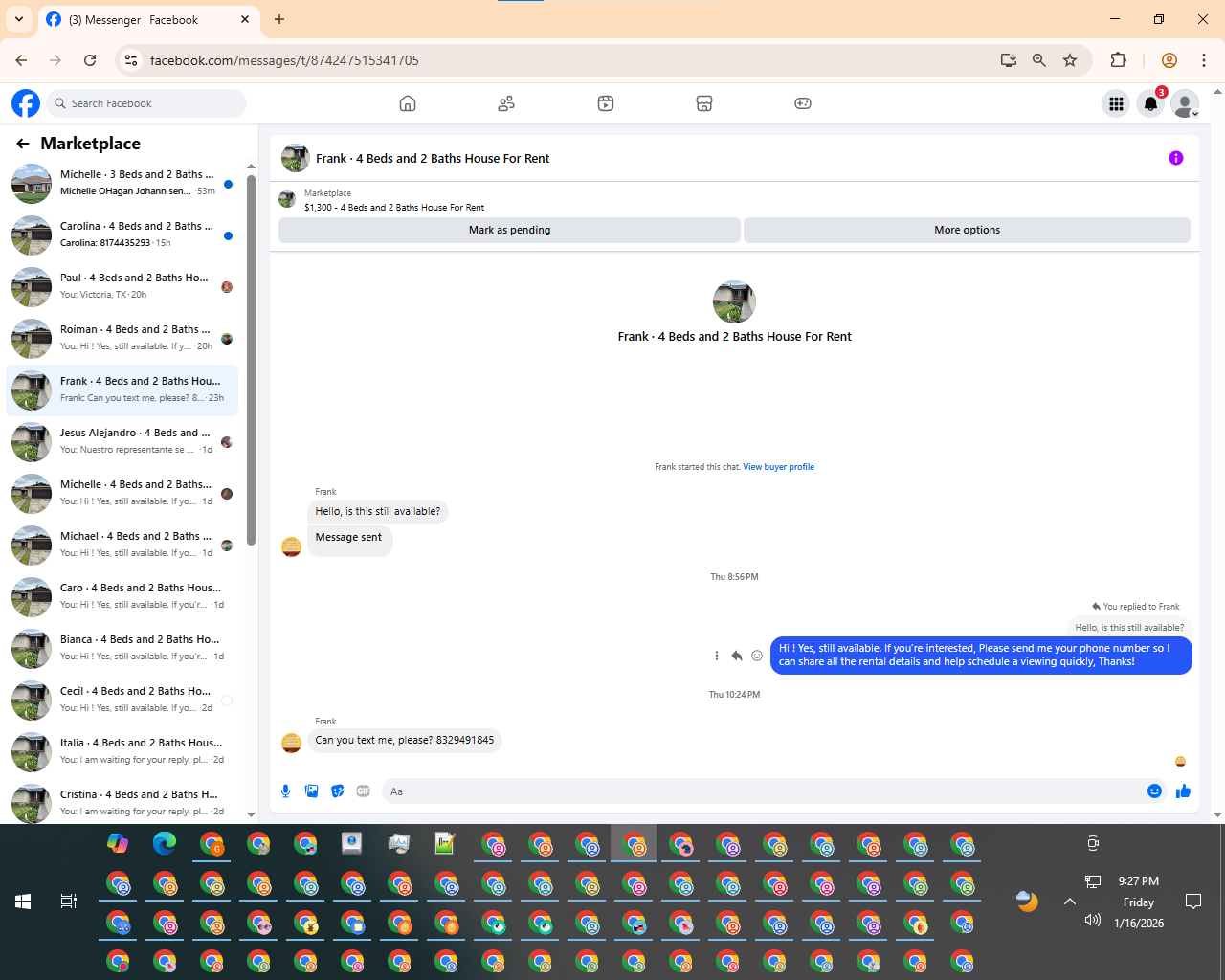Screen dimensions: 1225x980
Task: Open the Windows Start menu
Action: click(23, 902)
